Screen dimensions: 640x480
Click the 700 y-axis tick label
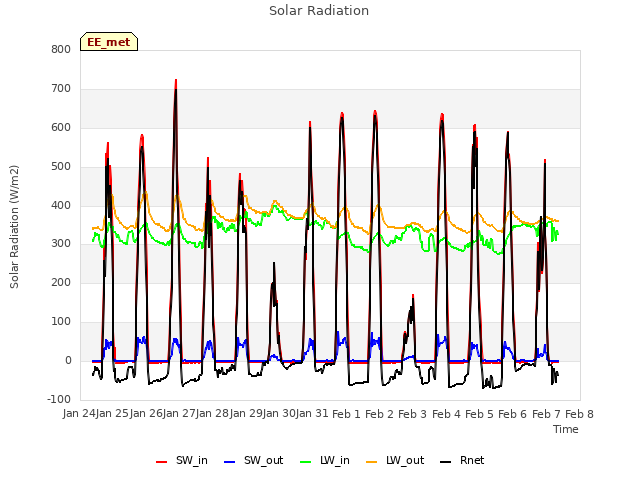coord(61,88)
